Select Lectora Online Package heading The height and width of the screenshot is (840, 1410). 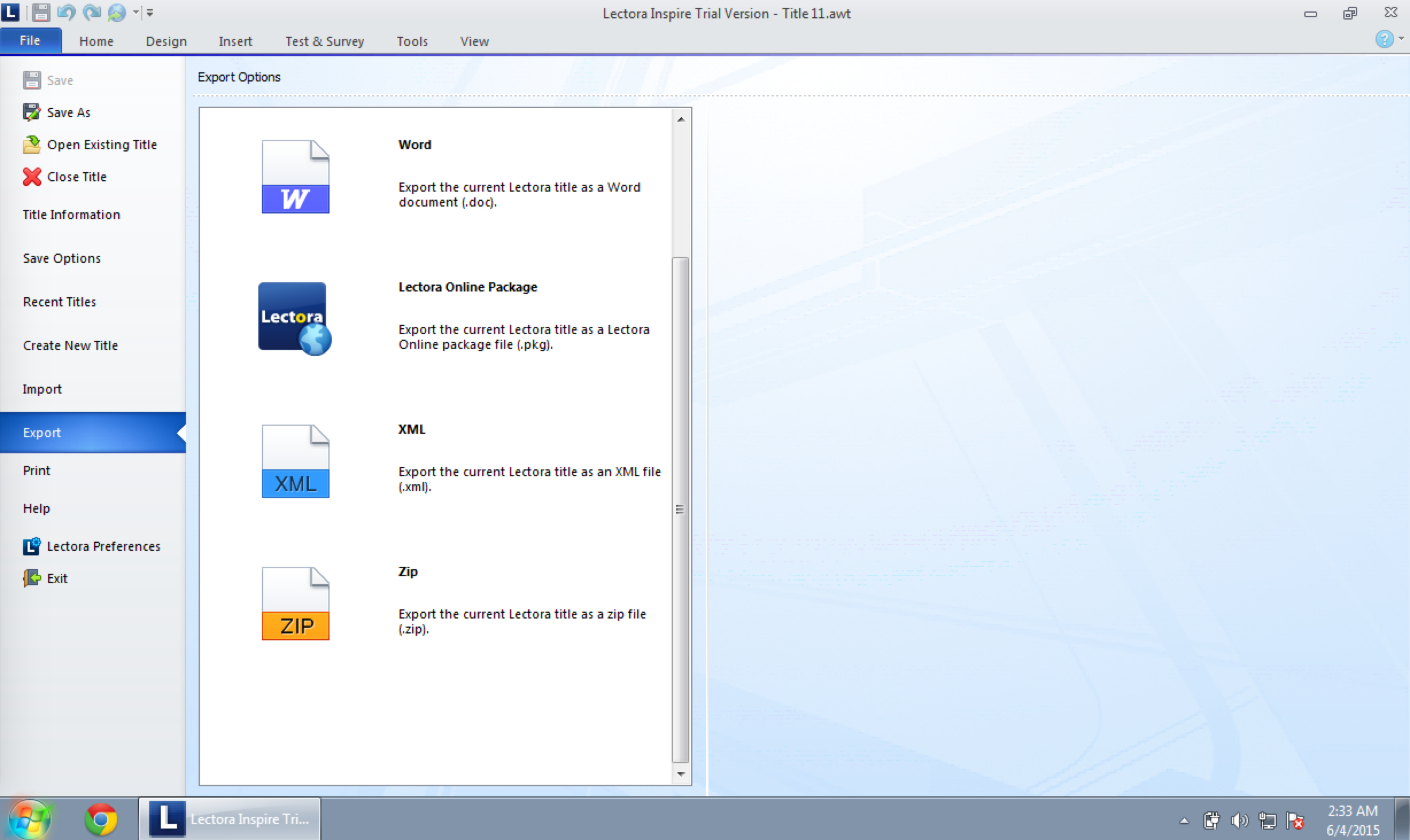point(468,287)
